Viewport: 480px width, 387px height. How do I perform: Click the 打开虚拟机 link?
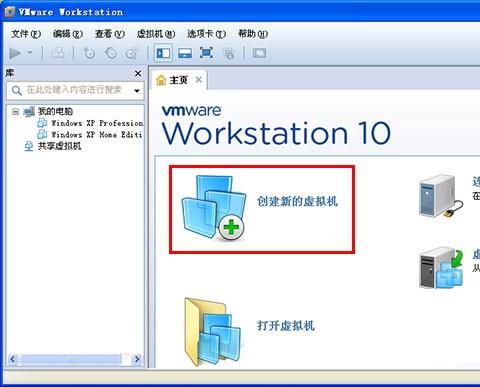click(286, 326)
